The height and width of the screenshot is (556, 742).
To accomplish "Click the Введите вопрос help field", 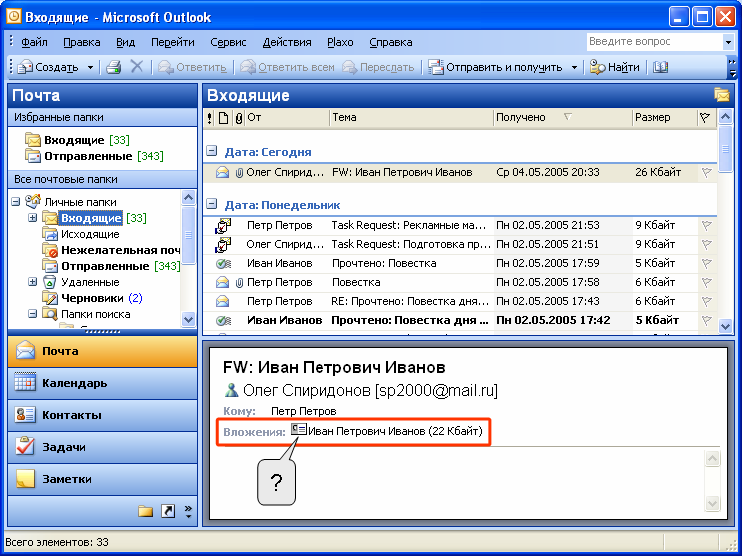I will coord(654,42).
